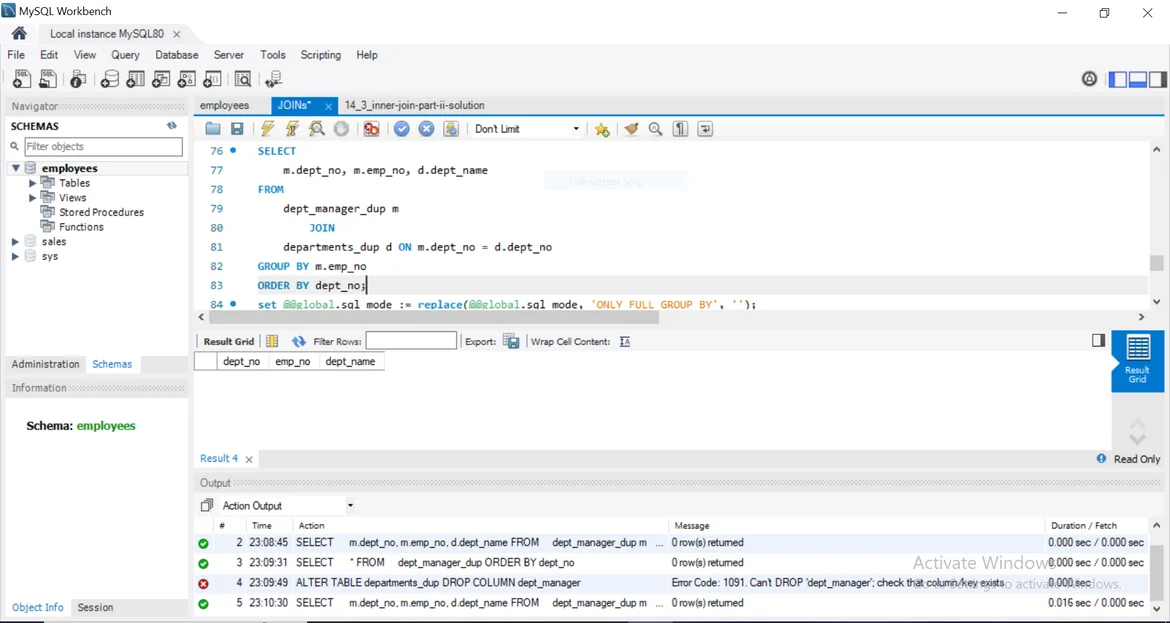Viewport: 1170px width, 623px height.
Task: Switch to the 14_3_inner-join-part-ii-solution tab
Action: tap(414, 105)
